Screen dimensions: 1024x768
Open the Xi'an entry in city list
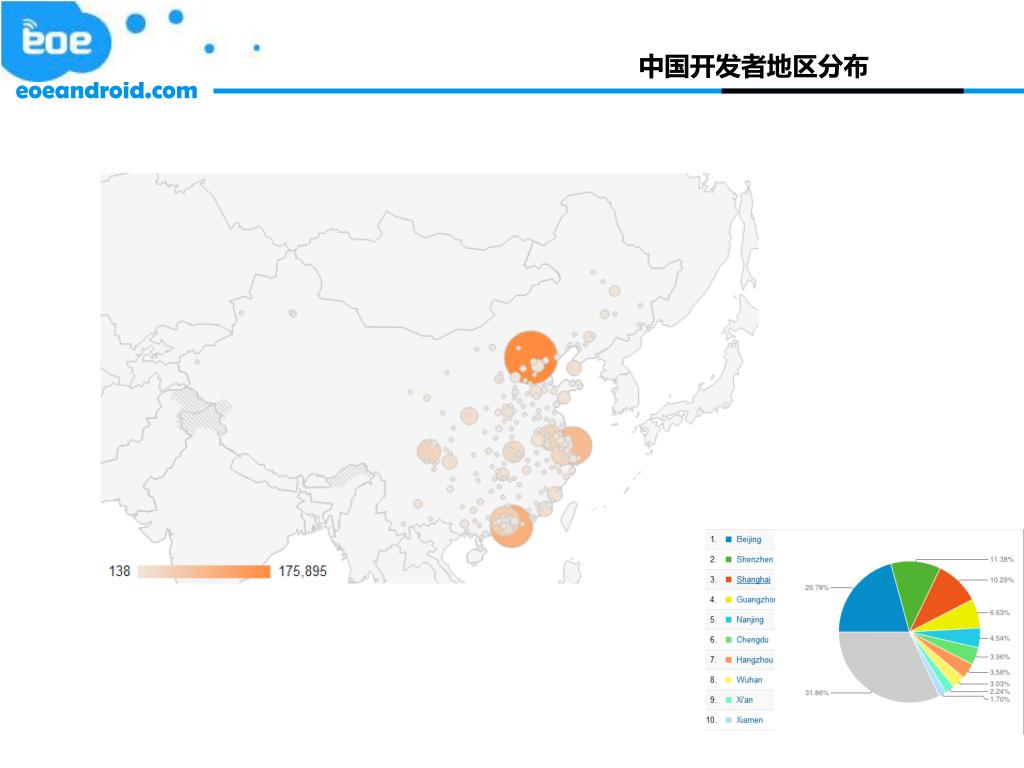[744, 700]
